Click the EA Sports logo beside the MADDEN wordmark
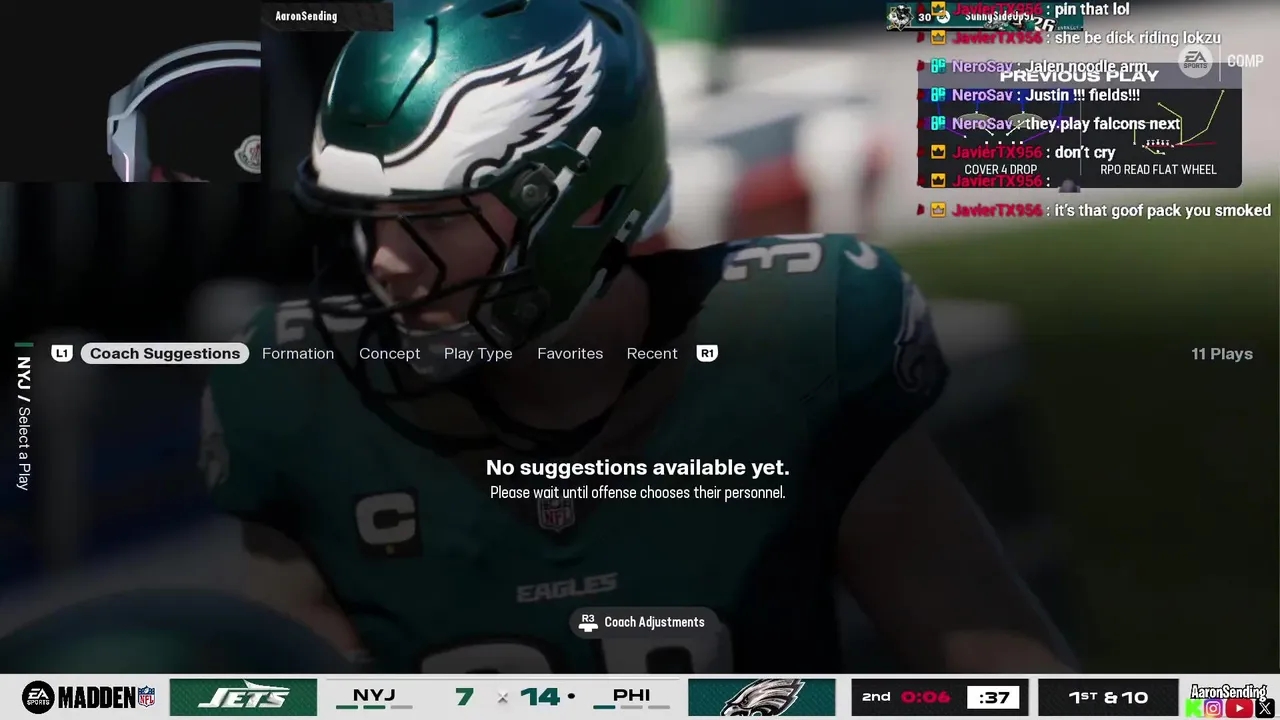 click(x=38, y=697)
